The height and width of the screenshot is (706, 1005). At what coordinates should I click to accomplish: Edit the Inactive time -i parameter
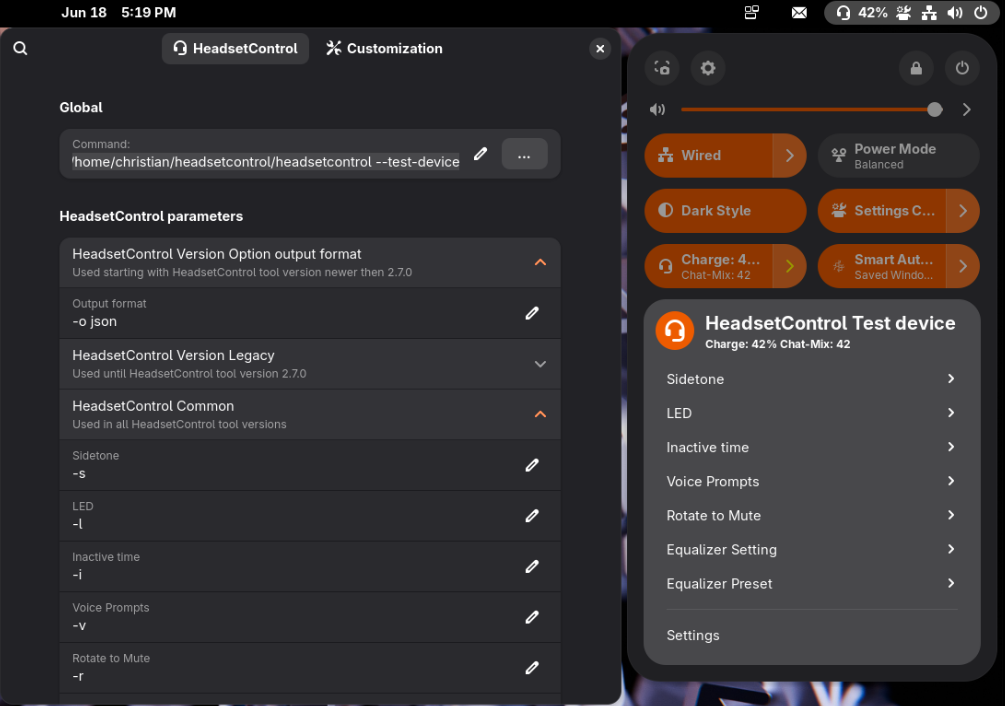pos(532,566)
